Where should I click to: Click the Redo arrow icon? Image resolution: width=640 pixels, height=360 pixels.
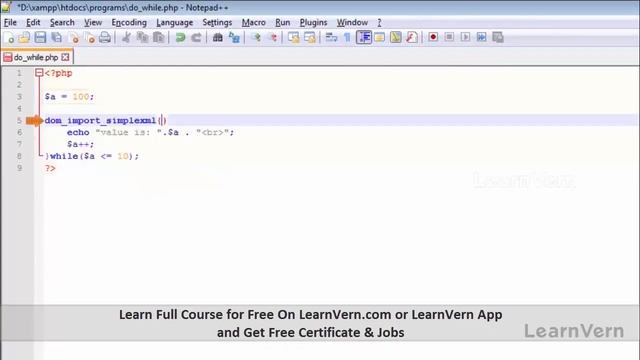196,38
